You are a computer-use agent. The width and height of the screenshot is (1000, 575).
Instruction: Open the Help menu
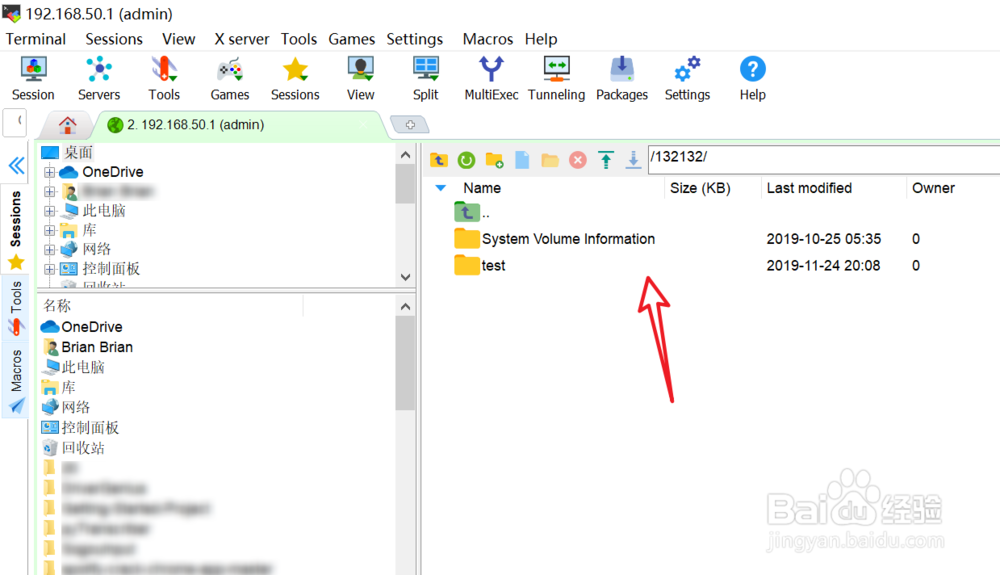click(541, 39)
